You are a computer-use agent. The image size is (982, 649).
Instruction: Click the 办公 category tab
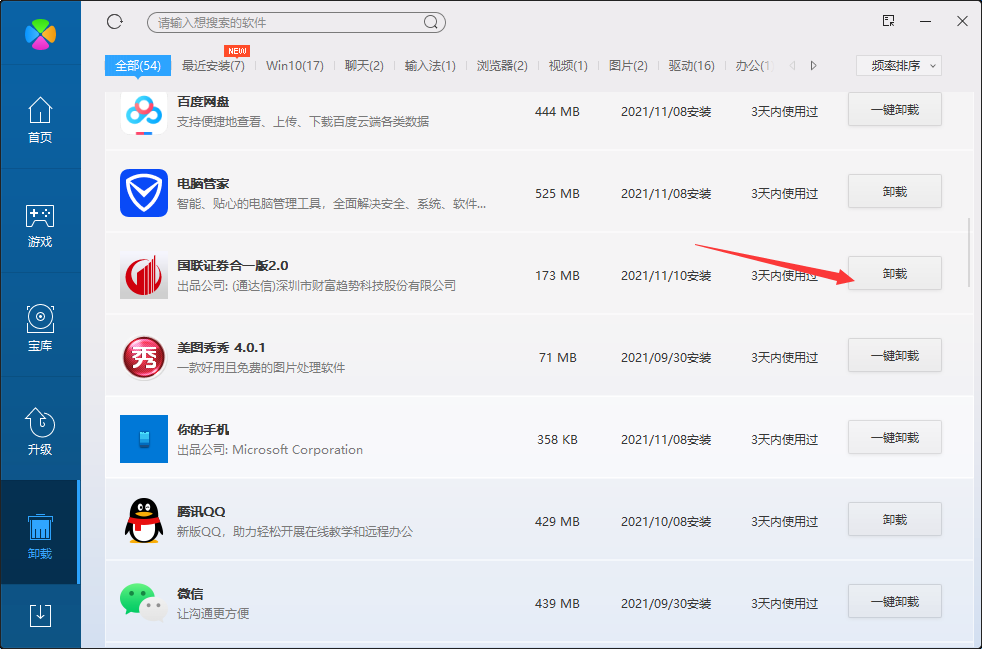755,66
